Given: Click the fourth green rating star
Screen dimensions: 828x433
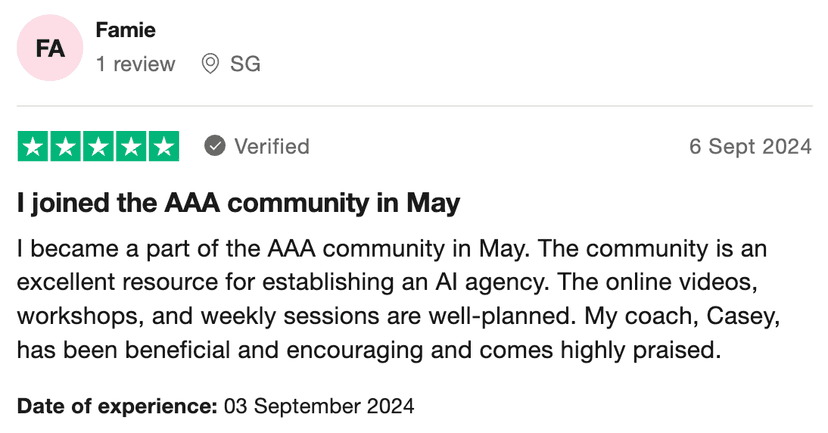Looking at the screenshot, I should (130, 146).
